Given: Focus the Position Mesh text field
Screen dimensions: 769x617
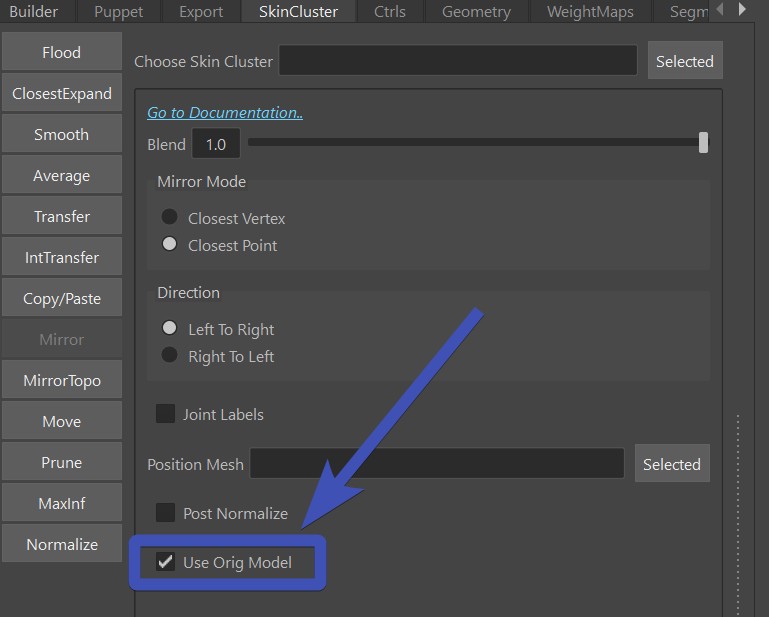Looking at the screenshot, I should (x=438, y=464).
